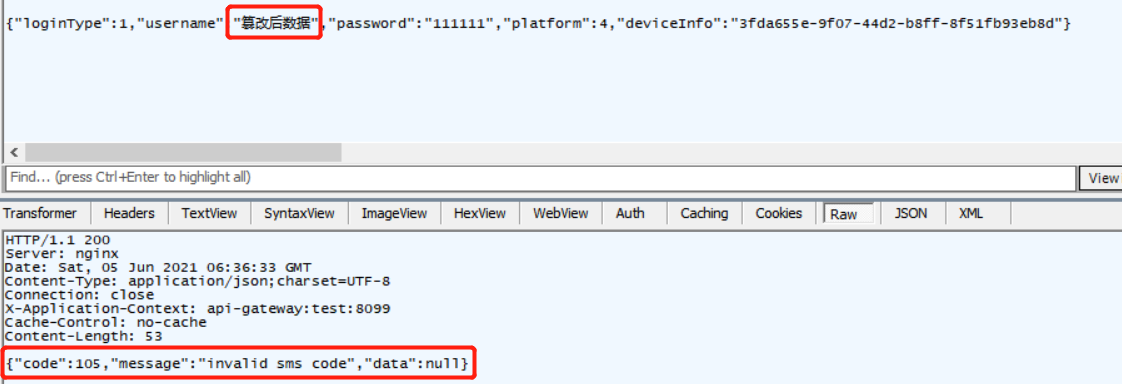Click the horizontal scrollbar left arrow
The width and height of the screenshot is (1122, 384).
14,152
